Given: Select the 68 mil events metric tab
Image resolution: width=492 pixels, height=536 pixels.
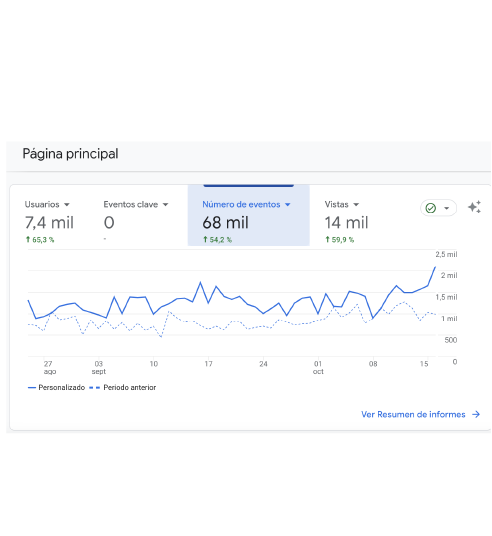Looking at the screenshot, I should [249, 215].
